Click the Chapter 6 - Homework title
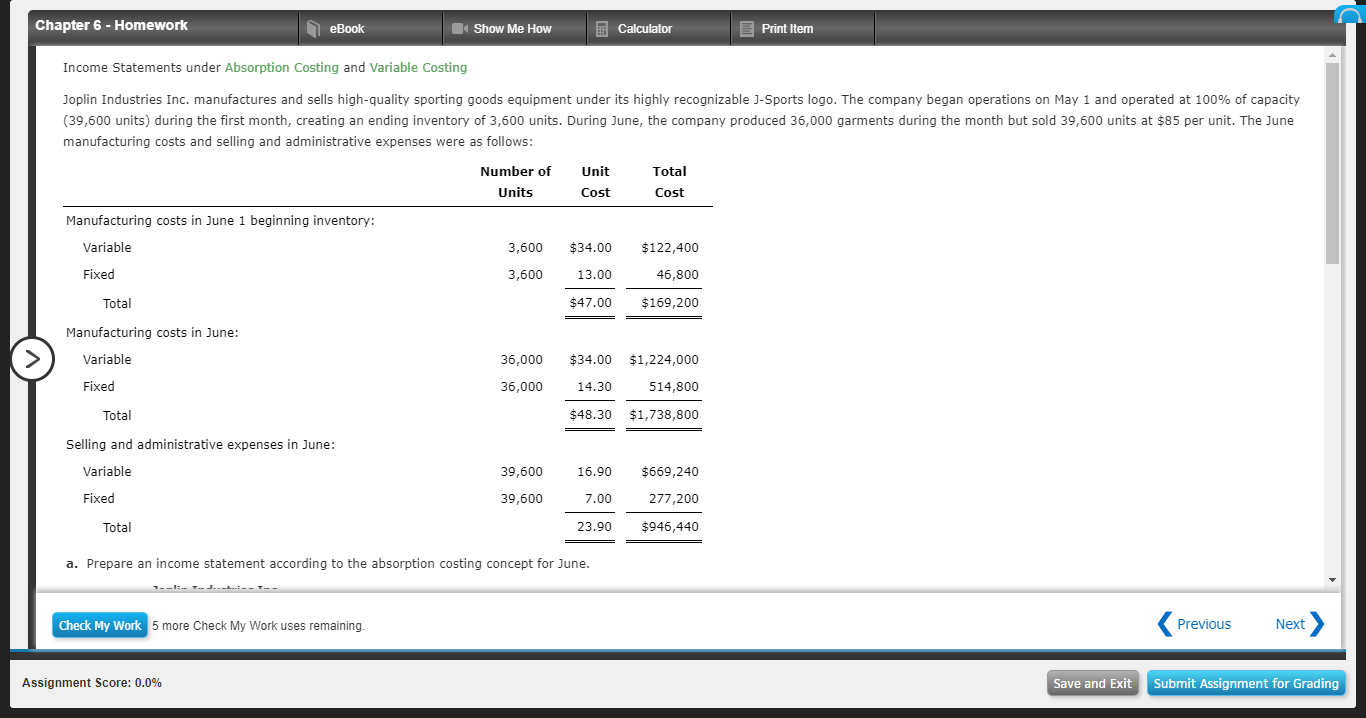The height and width of the screenshot is (718, 1366). tap(111, 25)
